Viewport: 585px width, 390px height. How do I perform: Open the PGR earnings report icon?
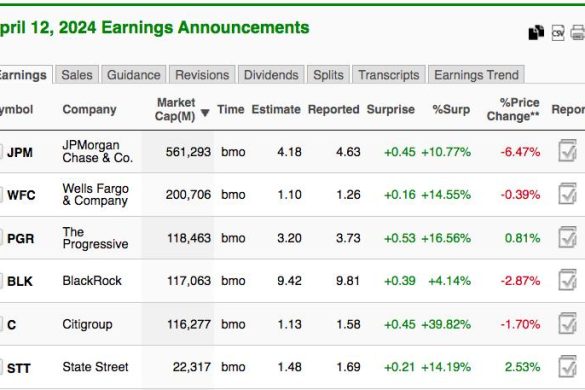pos(567,237)
